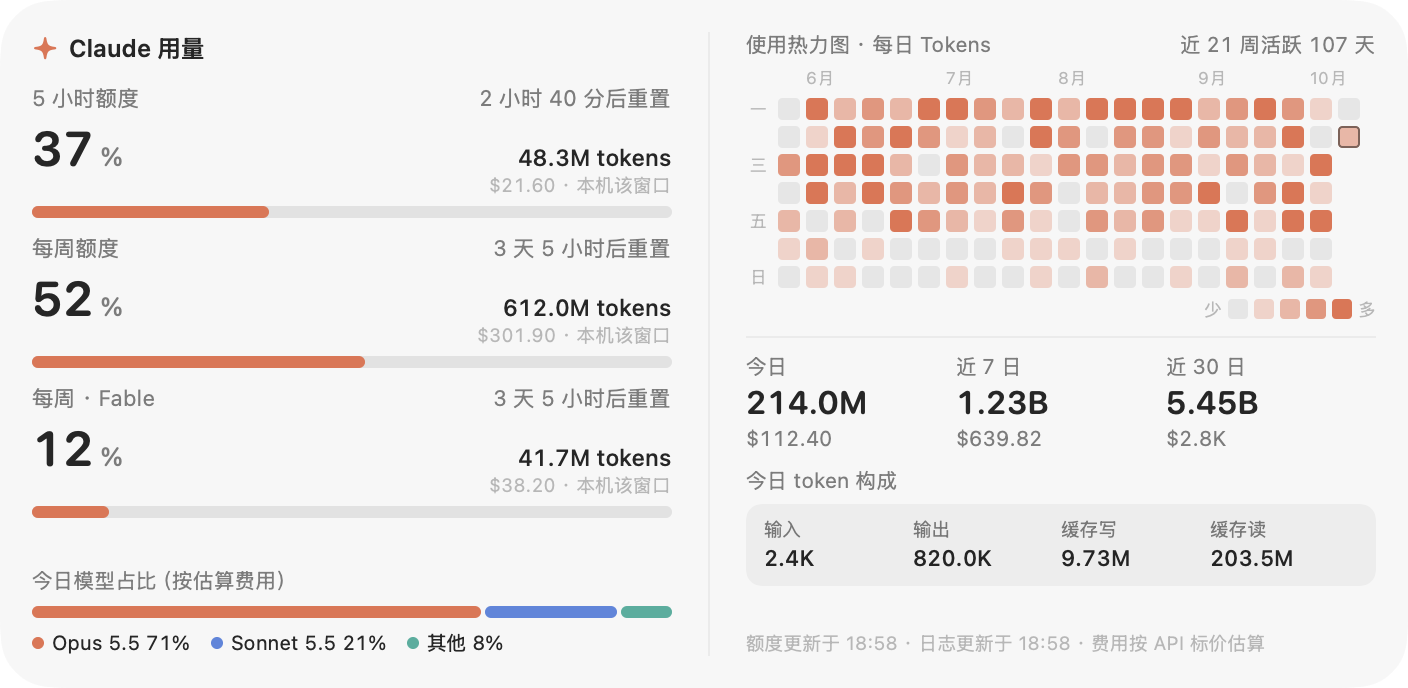This screenshot has height=688, width=1408.
Task: Click the green 其他 legend dot
Action: pos(413,644)
